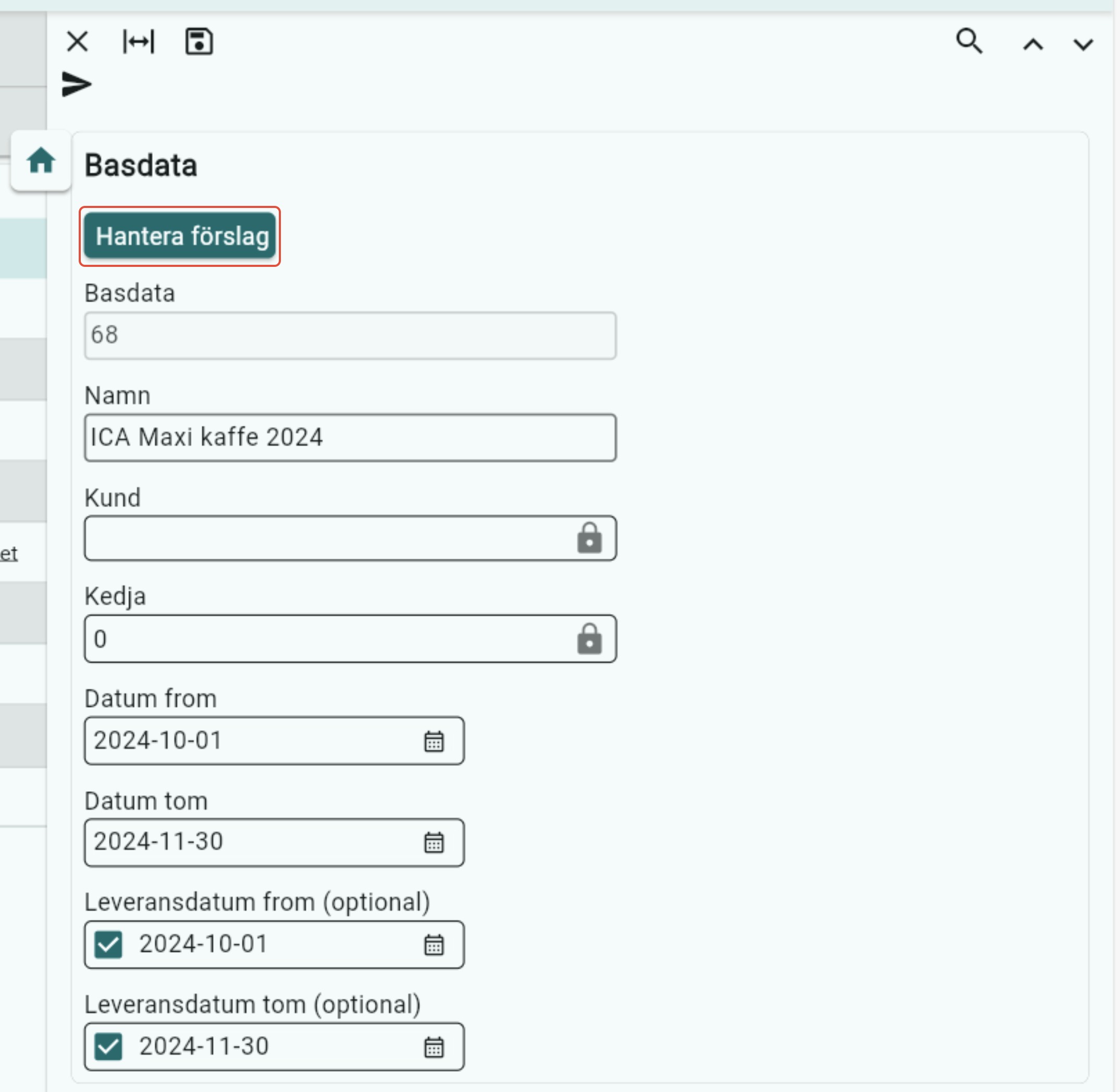
Task: Select the home tab icon
Action: tap(41, 161)
